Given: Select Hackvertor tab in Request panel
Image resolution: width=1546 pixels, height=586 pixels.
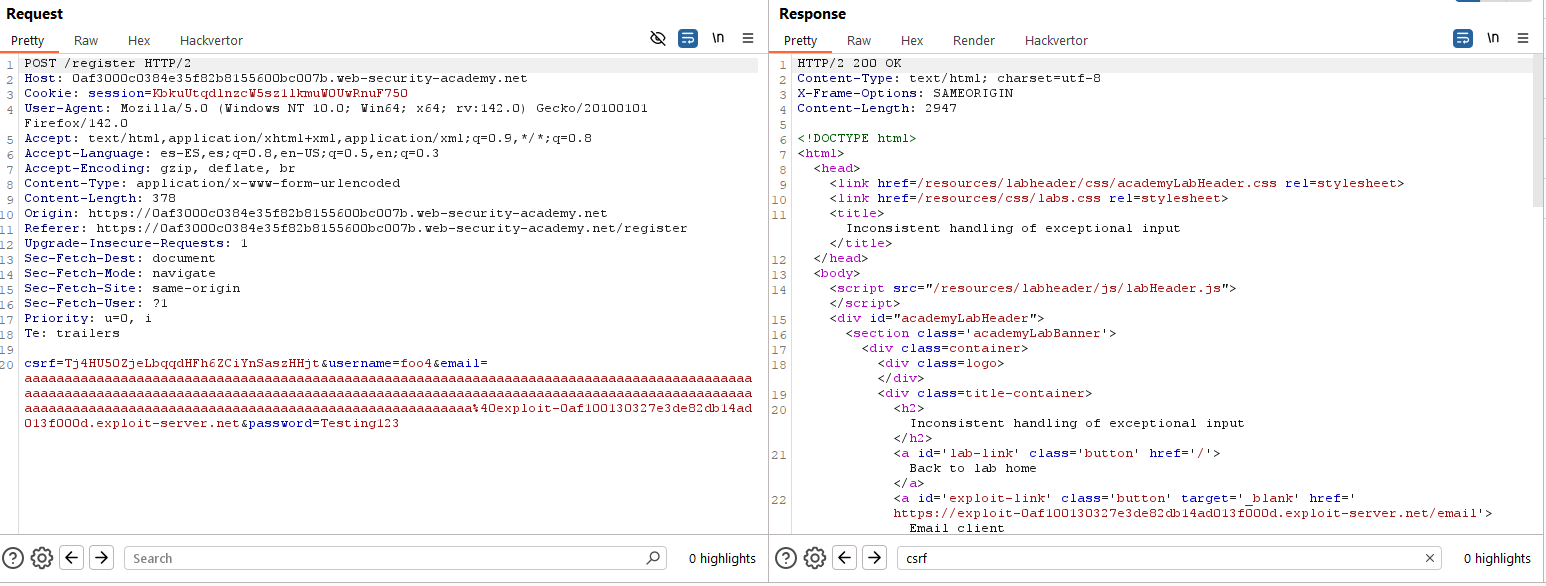Looking at the screenshot, I should coord(211,41).
